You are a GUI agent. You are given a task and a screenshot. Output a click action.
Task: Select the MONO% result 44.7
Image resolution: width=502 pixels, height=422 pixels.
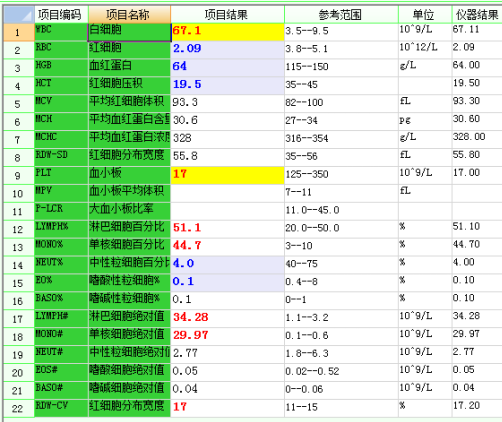tap(227, 247)
